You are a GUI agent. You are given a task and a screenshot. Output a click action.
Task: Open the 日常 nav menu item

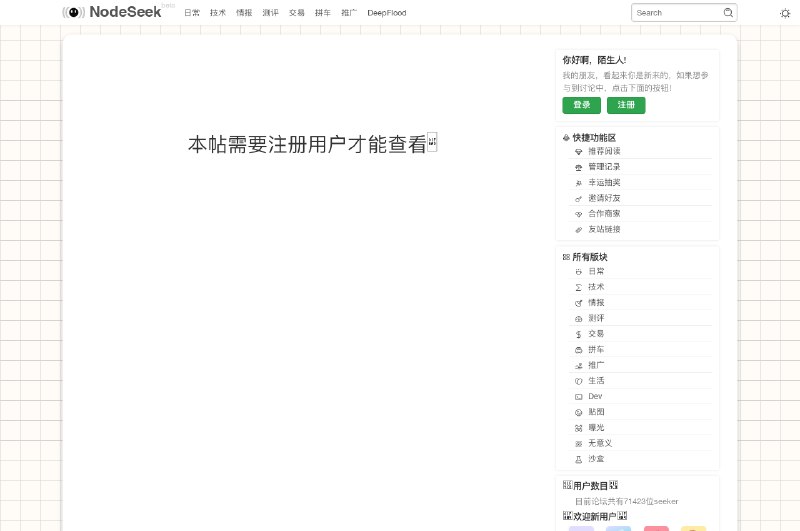(x=192, y=13)
